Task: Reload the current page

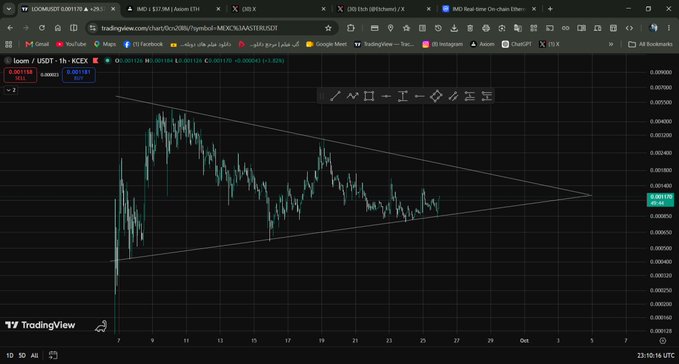Action: (42, 28)
